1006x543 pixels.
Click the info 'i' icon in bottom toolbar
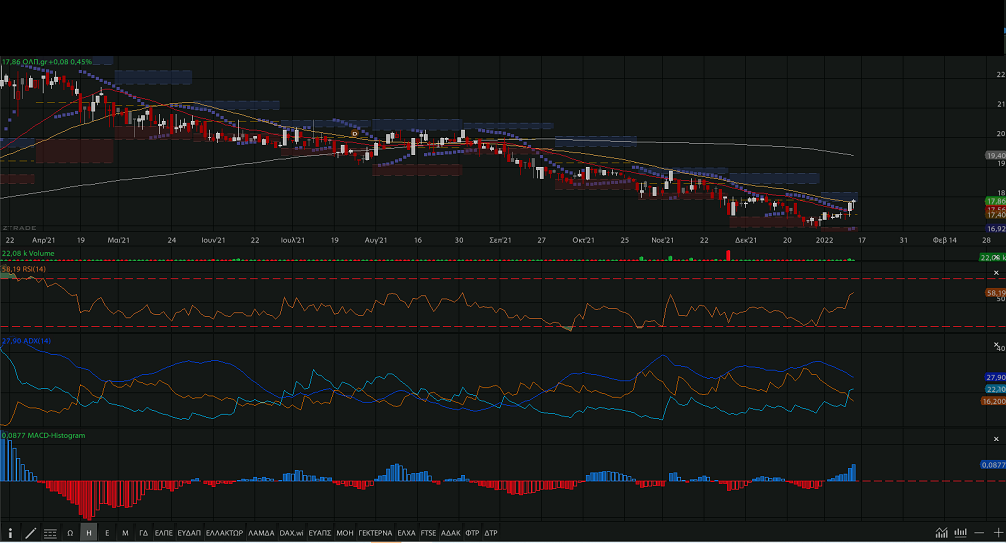click(x=11, y=533)
